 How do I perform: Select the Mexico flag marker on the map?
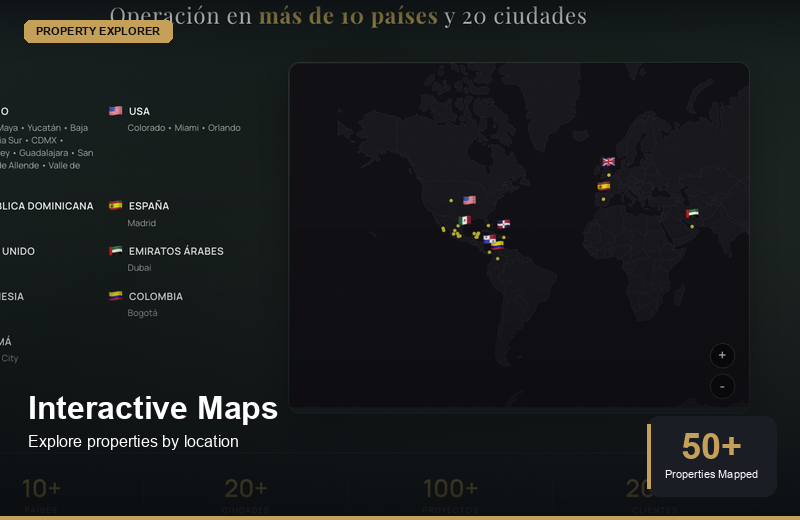tap(464, 220)
